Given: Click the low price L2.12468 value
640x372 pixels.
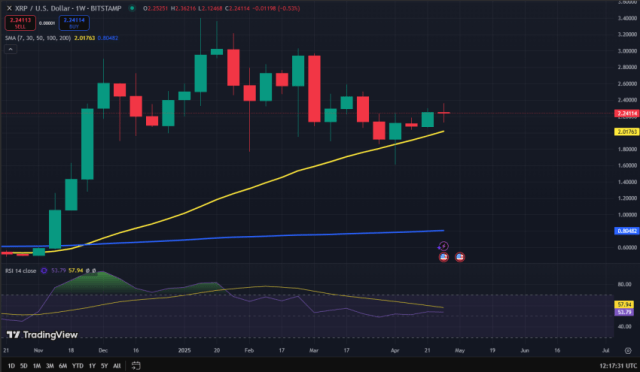Looking at the screenshot, I should [210, 8].
